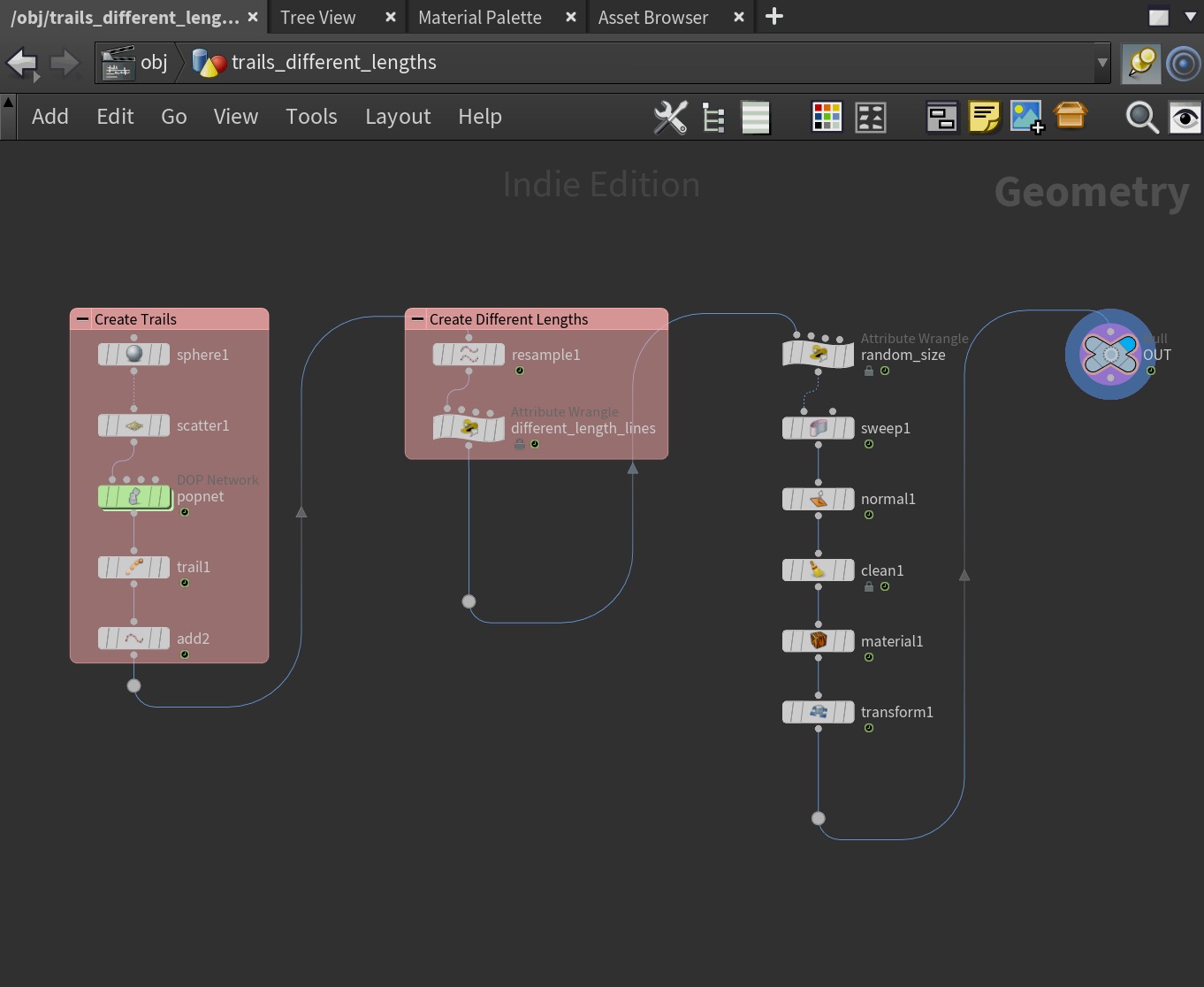This screenshot has height=987, width=1204.
Task: Open the network path dropdown arrow
Action: (x=1101, y=63)
